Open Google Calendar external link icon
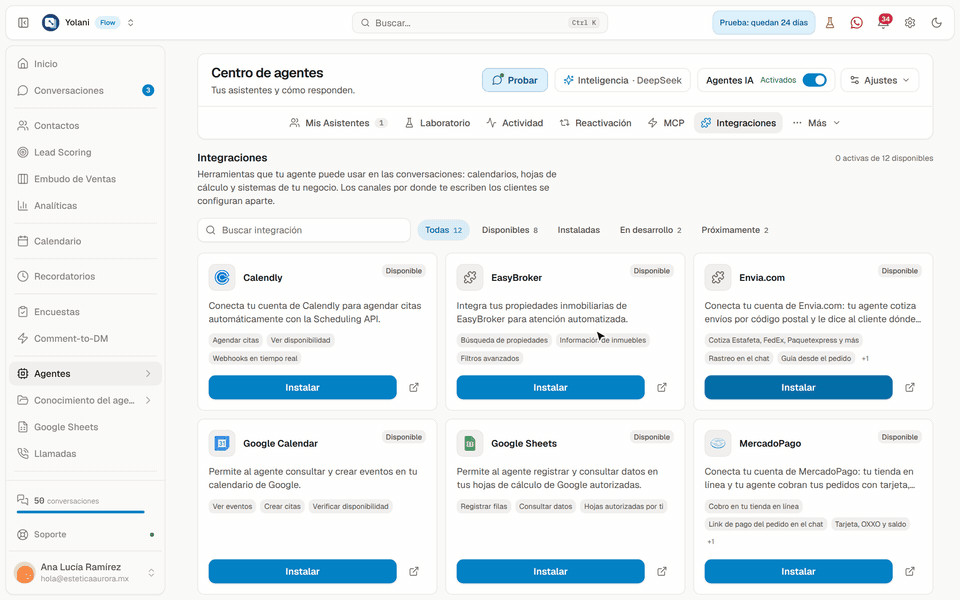This screenshot has height=600, width=960. 414,571
